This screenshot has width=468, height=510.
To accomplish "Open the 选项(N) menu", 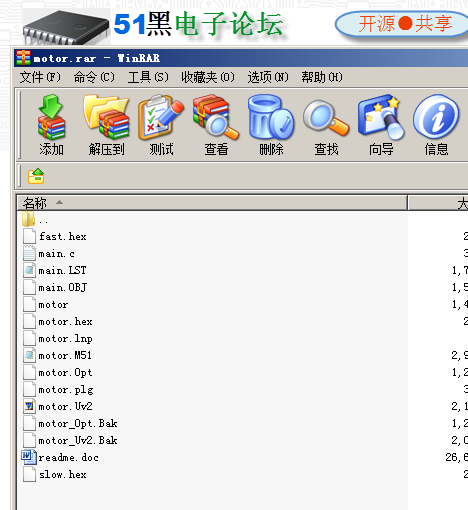I will tap(268, 77).
